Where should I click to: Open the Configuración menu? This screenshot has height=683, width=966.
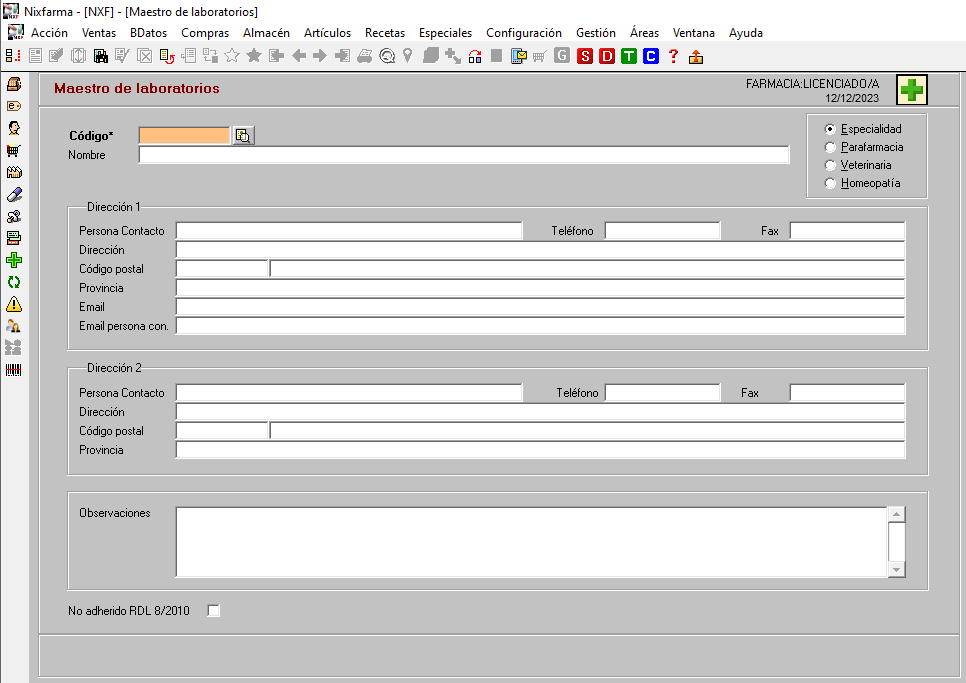coord(524,33)
